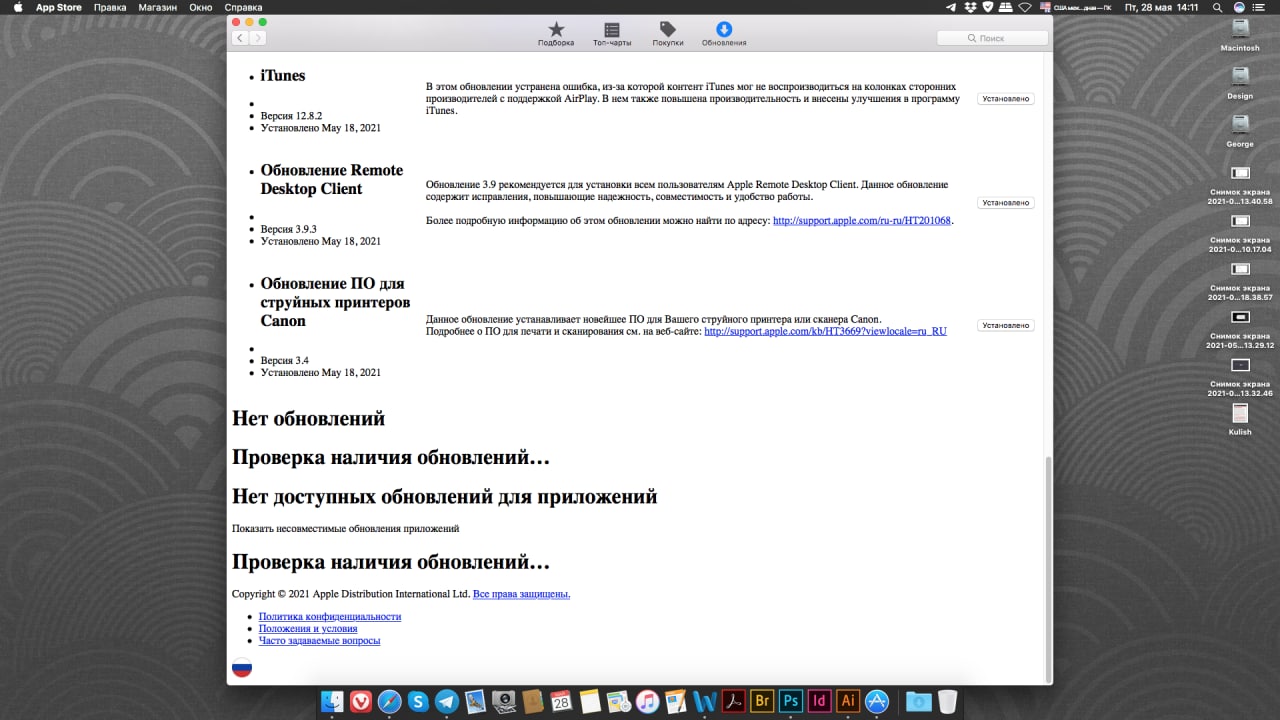The width and height of the screenshot is (1280, 720).
Task: Open Skype from the Dock
Action: point(418,701)
